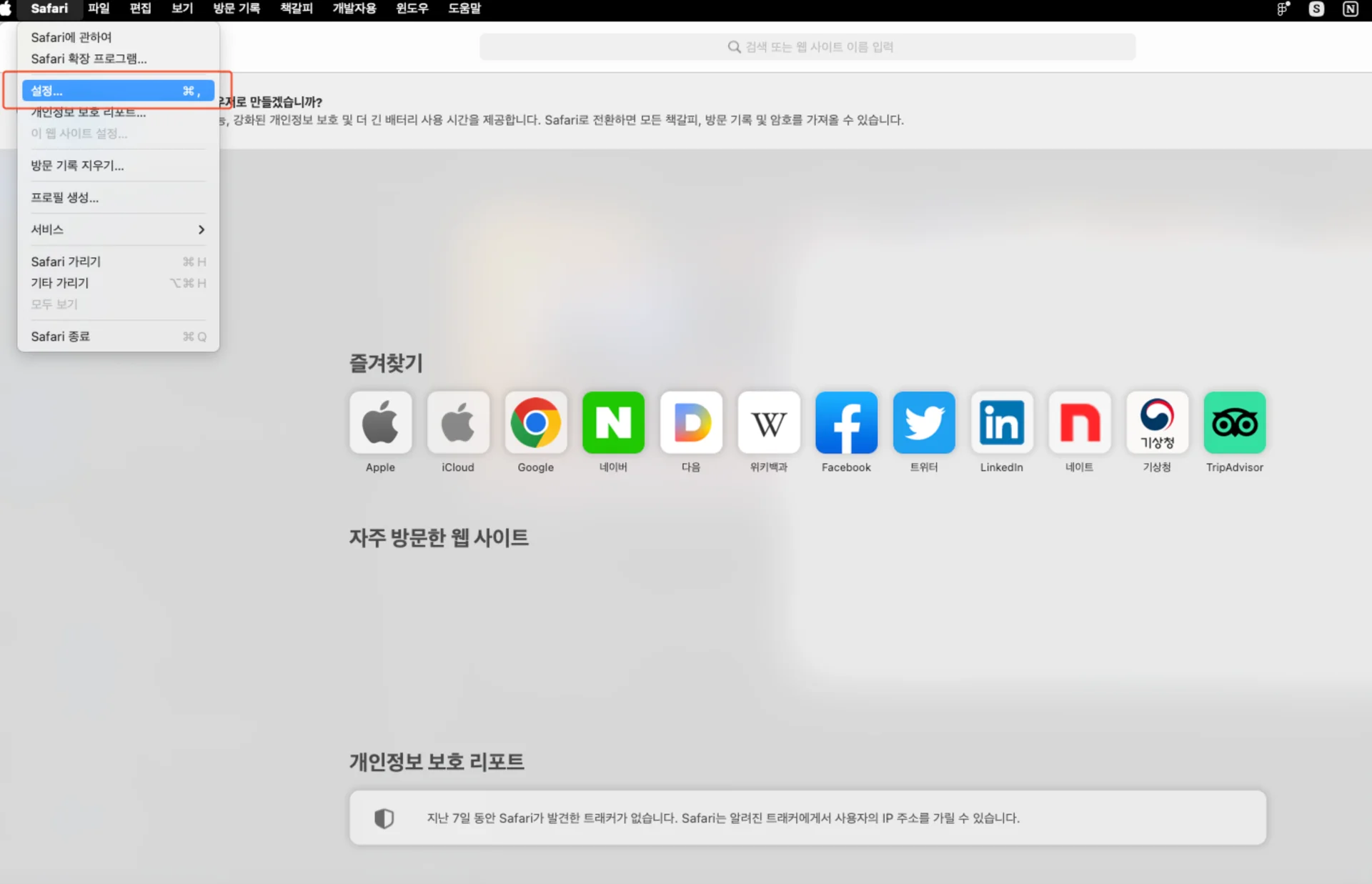The width and height of the screenshot is (1372, 884).
Task: Open the Naver (네이버) favorite
Action: point(613,422)
